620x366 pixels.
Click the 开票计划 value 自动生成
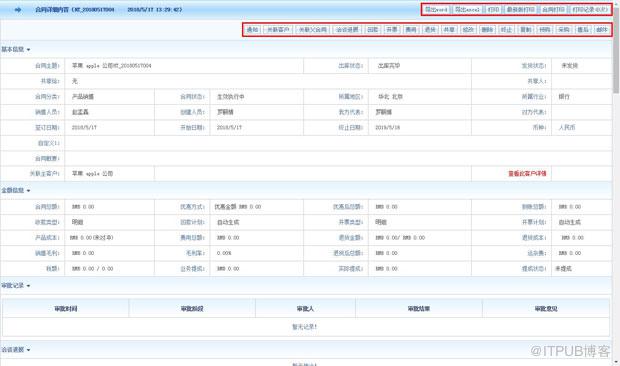pos(569,222)
